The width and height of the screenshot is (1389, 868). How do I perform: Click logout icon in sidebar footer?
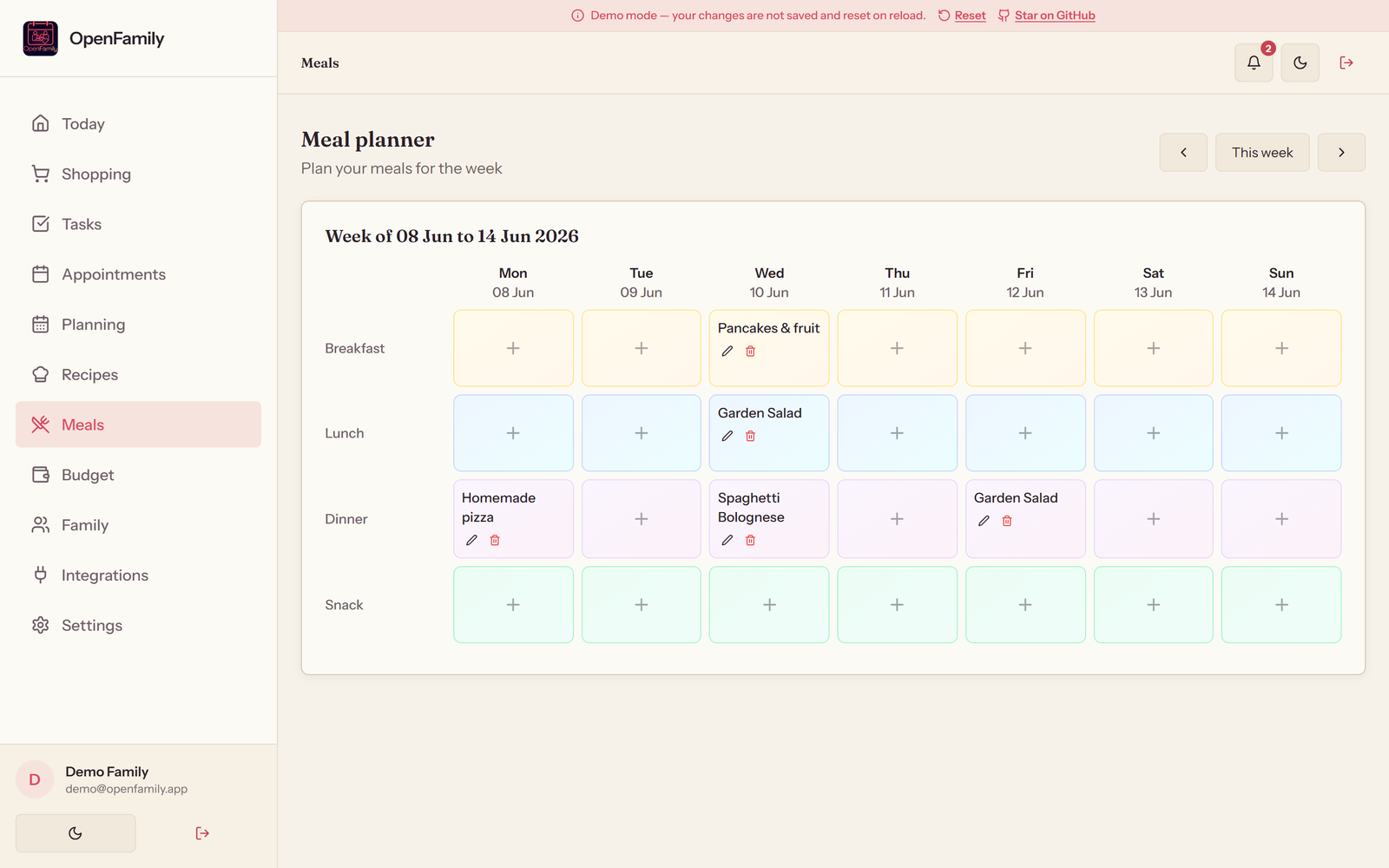[202, 833]
